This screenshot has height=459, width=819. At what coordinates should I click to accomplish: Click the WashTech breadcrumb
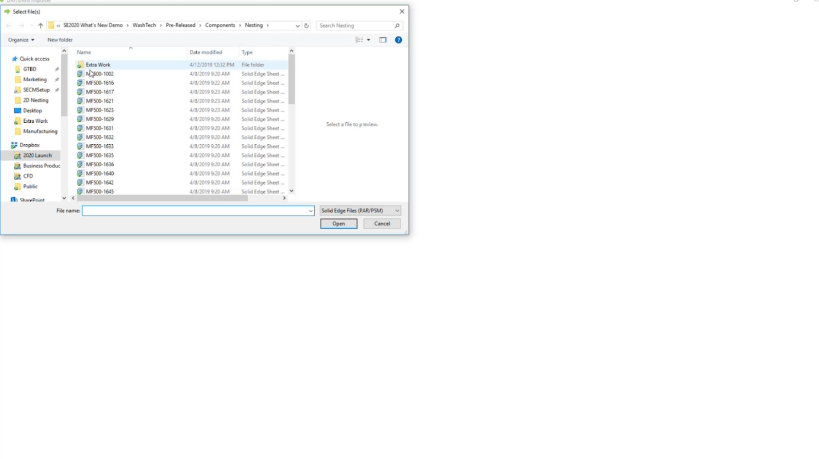pos(144,26)
